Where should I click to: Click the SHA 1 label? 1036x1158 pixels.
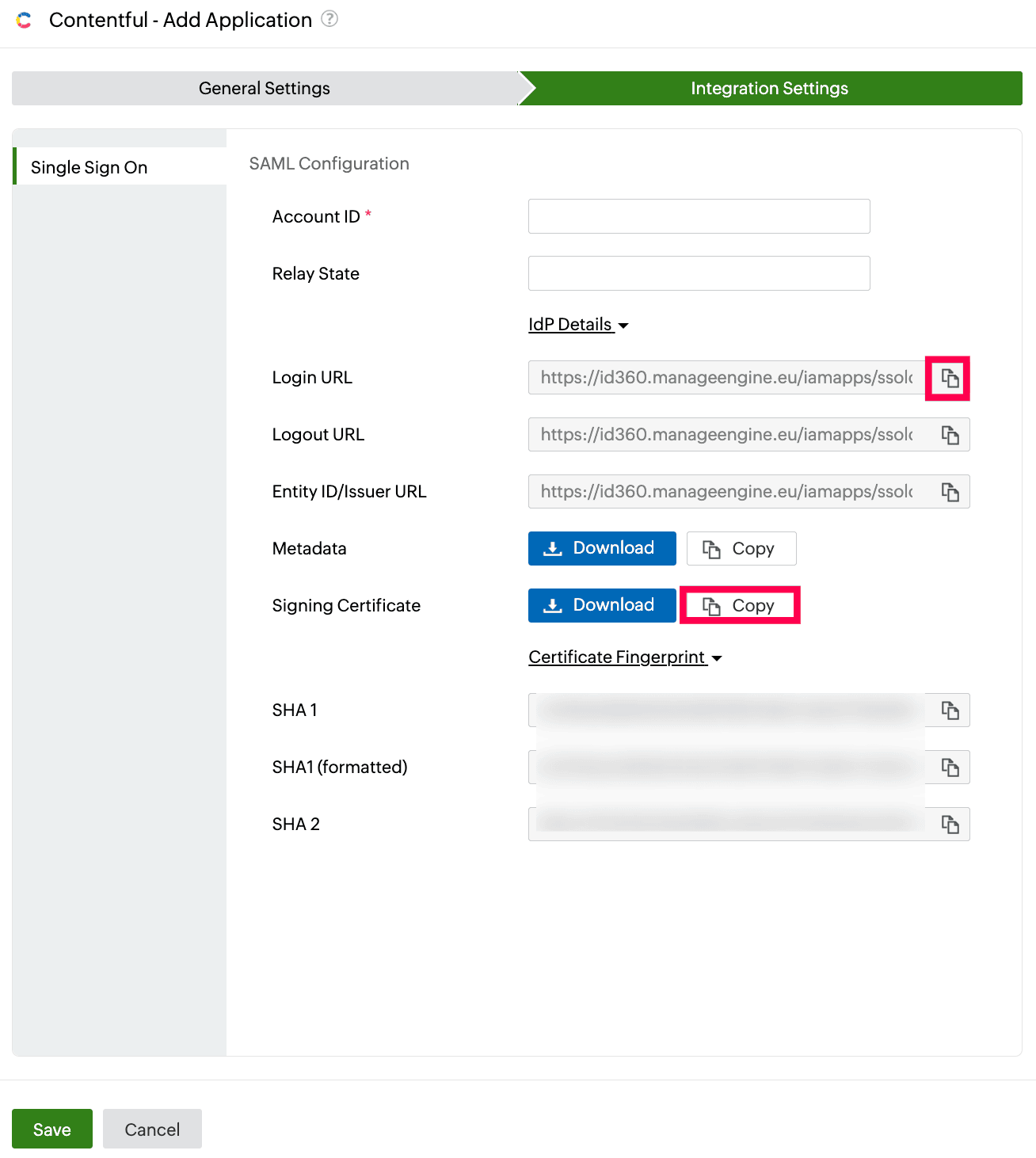click(295, 710)
